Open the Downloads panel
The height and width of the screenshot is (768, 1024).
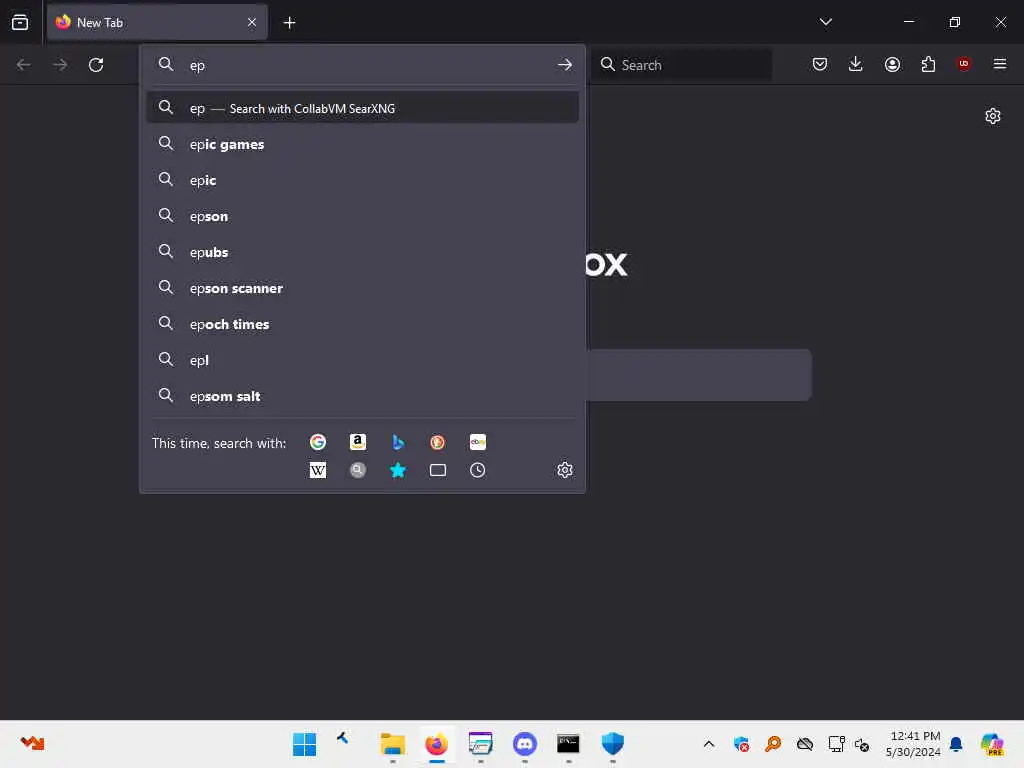[x=856, y=64]
